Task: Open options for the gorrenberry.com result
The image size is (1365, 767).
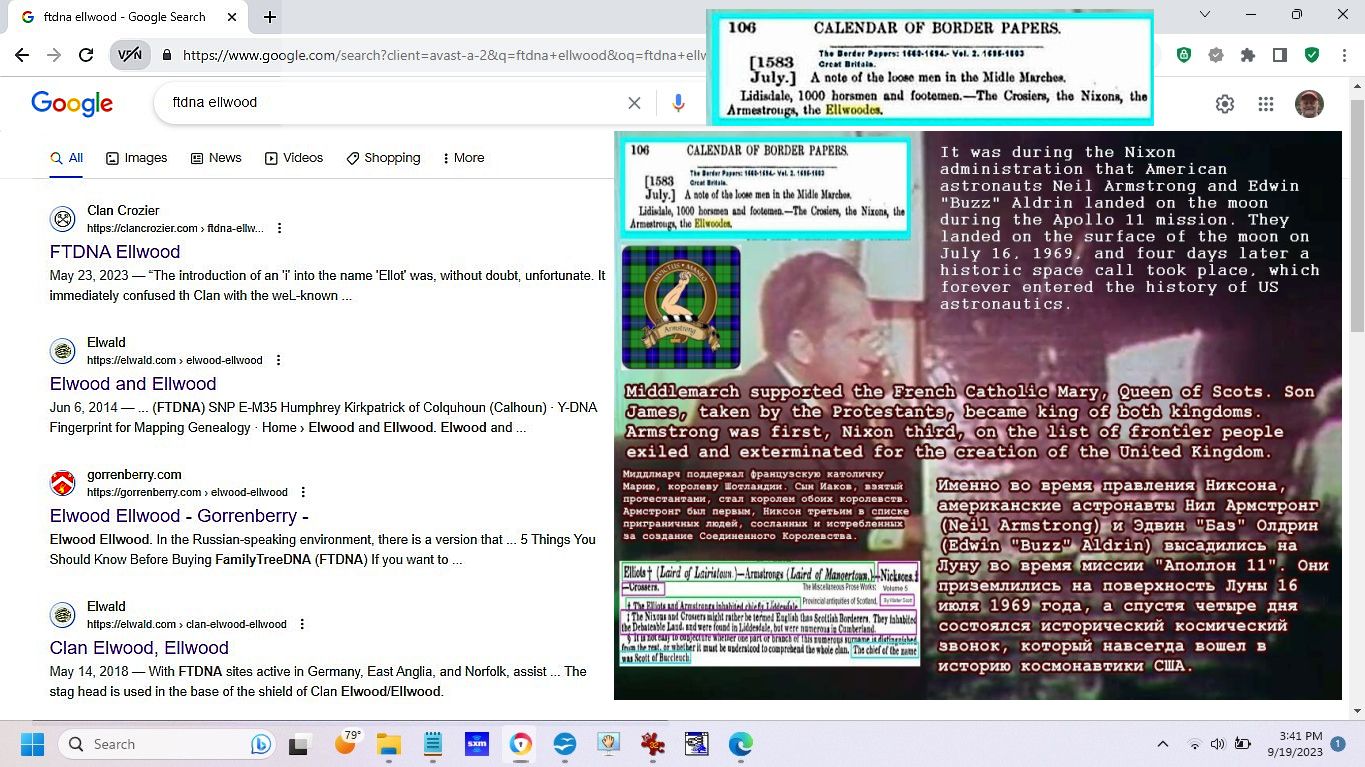Action: click(x=303, y=492)
